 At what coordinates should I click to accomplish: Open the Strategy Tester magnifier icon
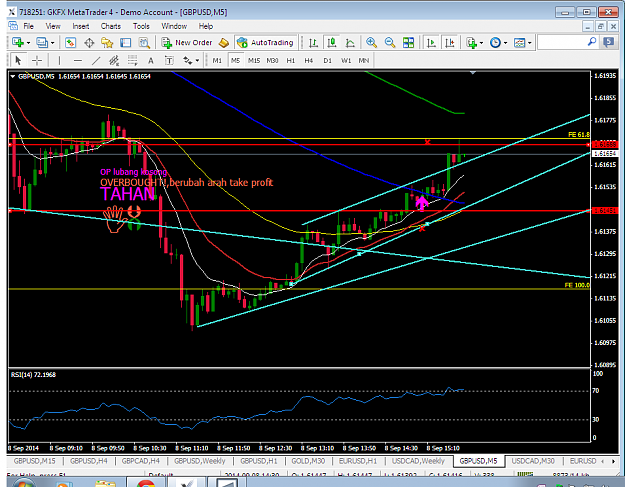coord(144,42)
